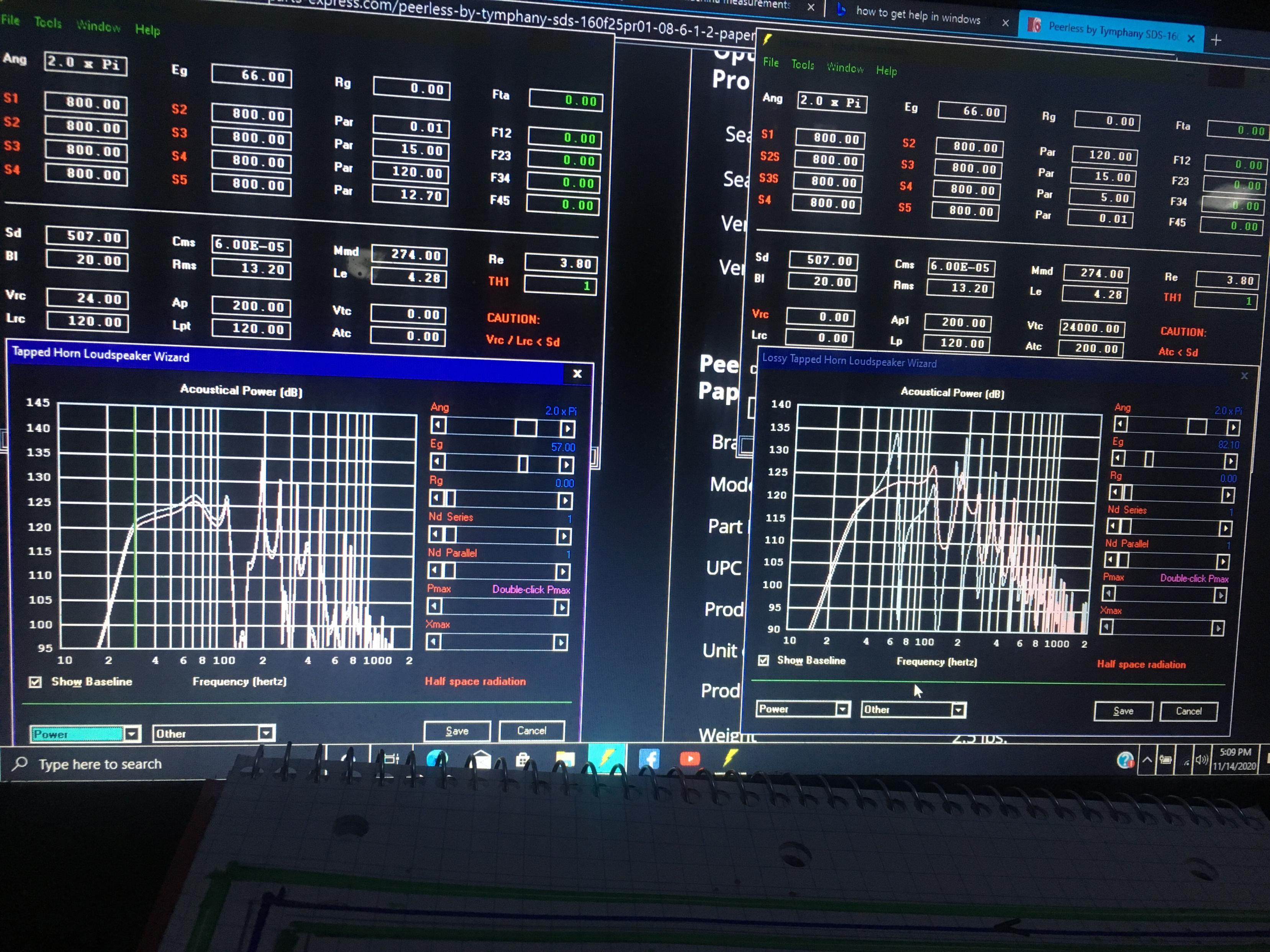Open Microsoft Edge from the taskbar
The width and height of the screenshot is (1270, 952).
click(437, 759)
